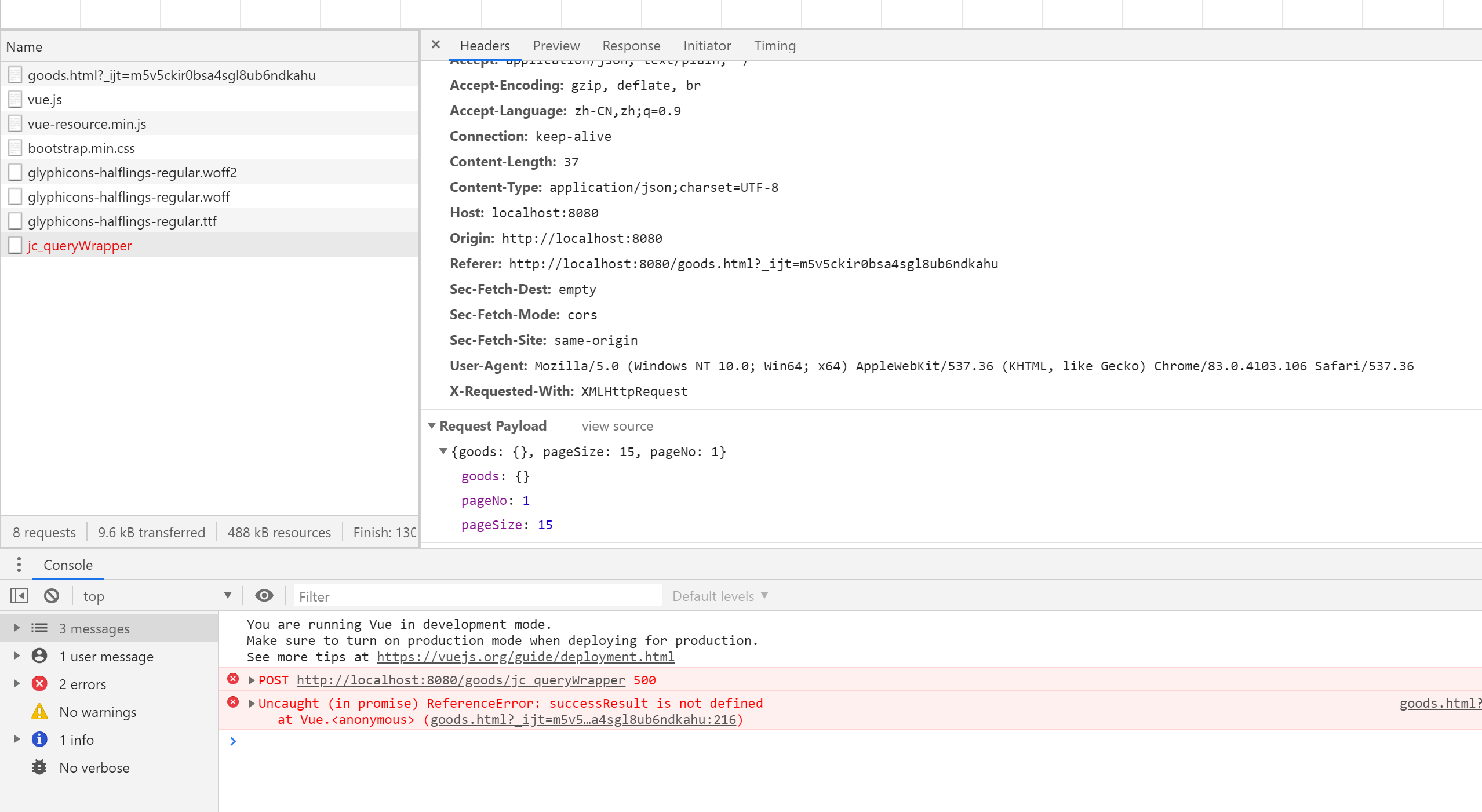Open the console drawer three-dot menu
Viewport: 1482px width, 812px height.
pyautogui.click(x=19, y=565)
